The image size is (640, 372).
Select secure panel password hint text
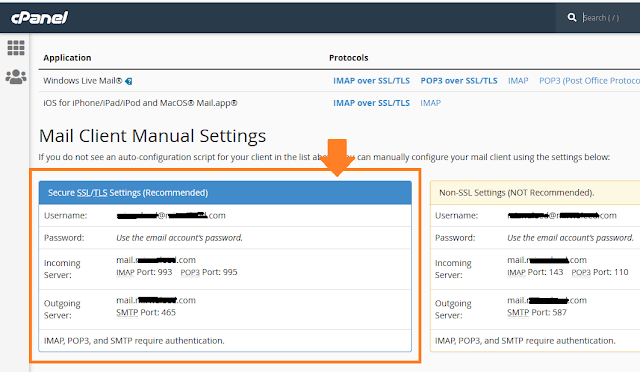coord(179,238)
